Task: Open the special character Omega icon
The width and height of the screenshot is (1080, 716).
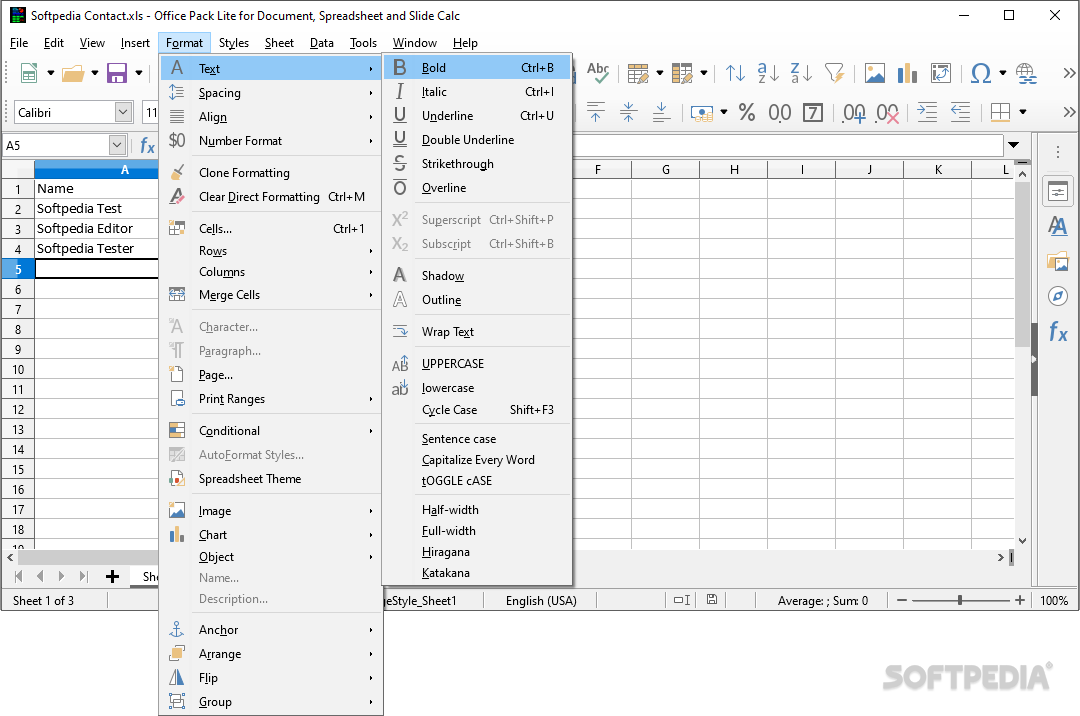Action: [980, 73]
